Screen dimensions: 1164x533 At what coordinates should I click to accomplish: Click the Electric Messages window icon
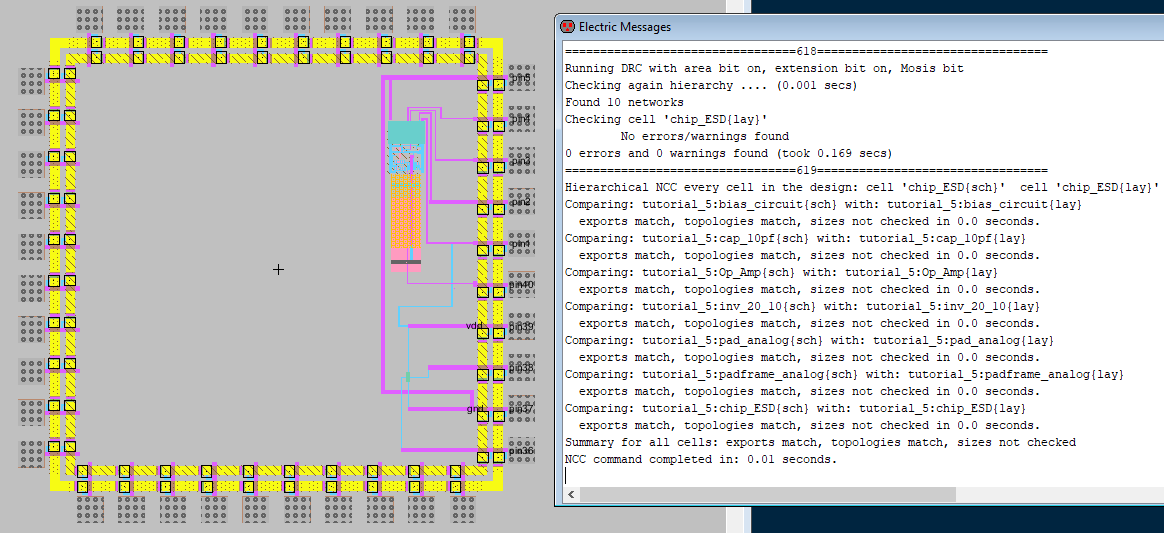tap(568, 27)
